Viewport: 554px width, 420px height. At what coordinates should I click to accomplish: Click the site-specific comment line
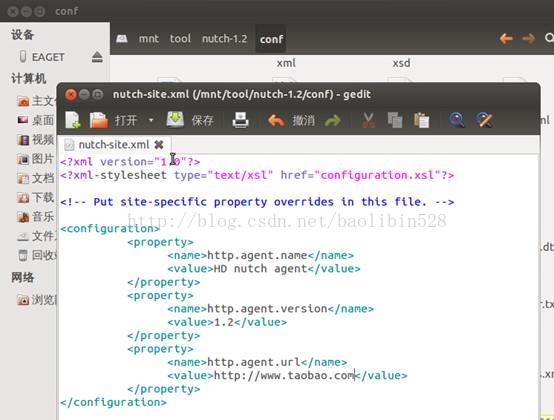[257, 202]
